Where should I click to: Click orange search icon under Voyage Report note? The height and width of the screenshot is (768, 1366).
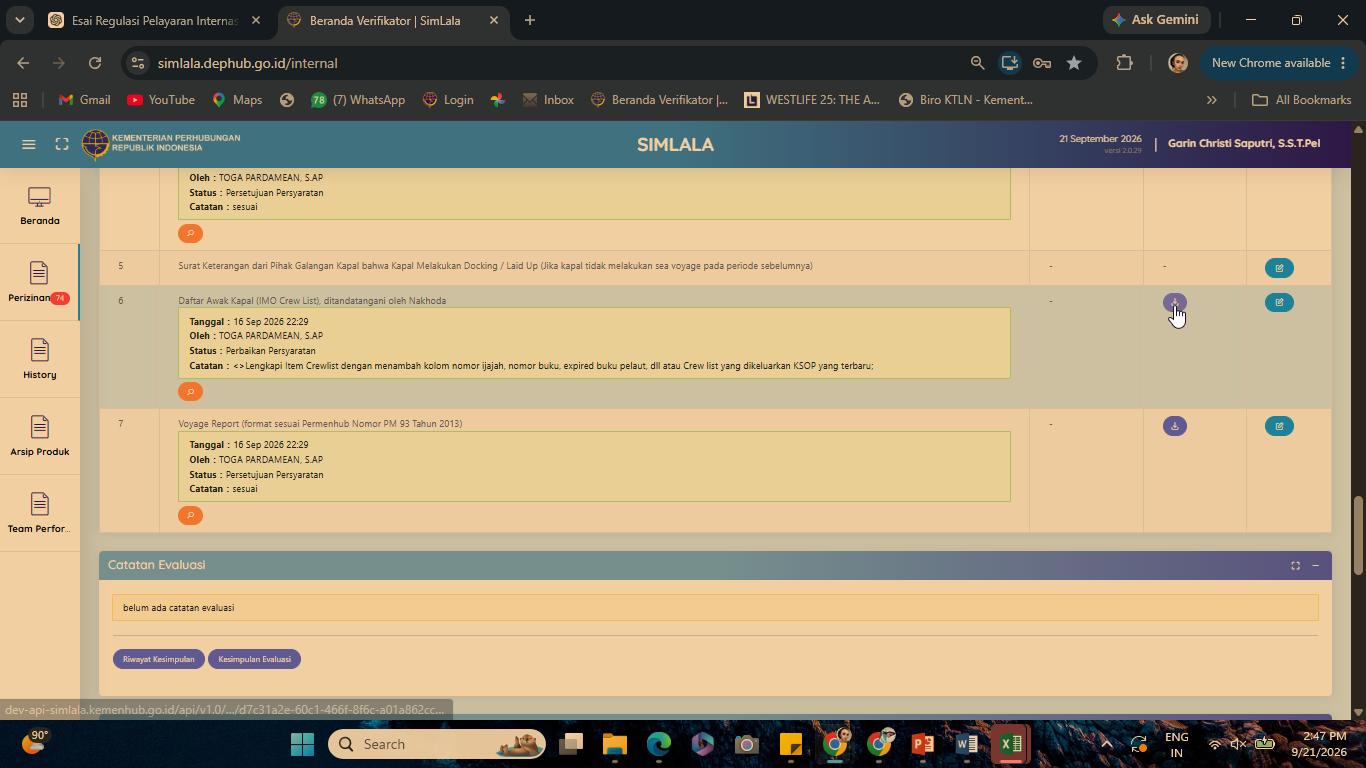pyautogui.click(x=190, y=515)
